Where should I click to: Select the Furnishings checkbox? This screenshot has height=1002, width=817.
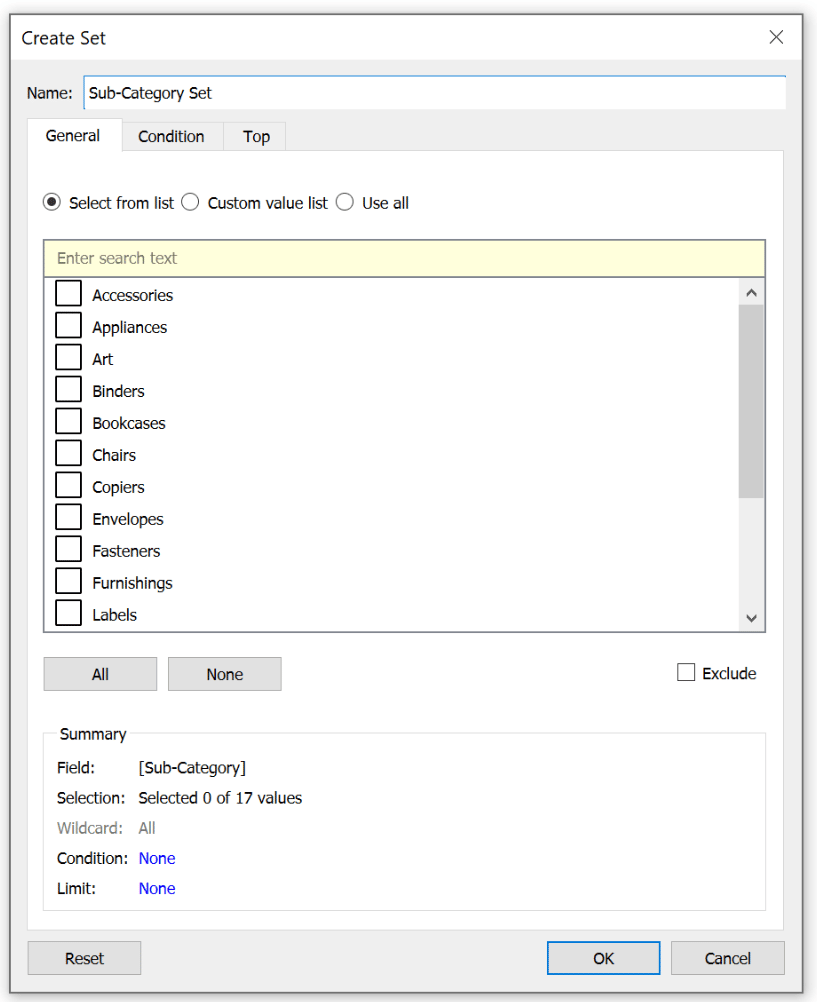coord(68,581)
